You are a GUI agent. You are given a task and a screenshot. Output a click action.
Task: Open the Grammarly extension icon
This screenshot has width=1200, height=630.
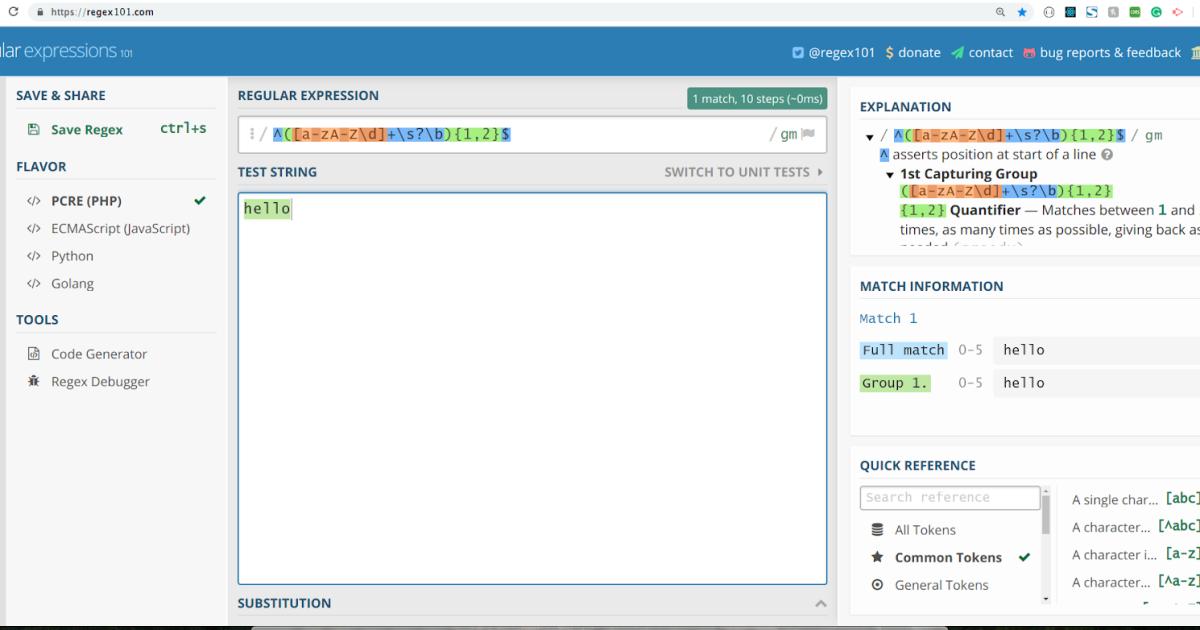1156,12
